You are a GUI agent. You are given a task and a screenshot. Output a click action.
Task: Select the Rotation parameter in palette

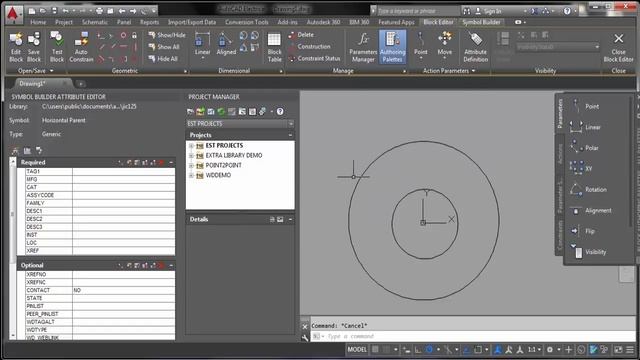tap(589, 189)
